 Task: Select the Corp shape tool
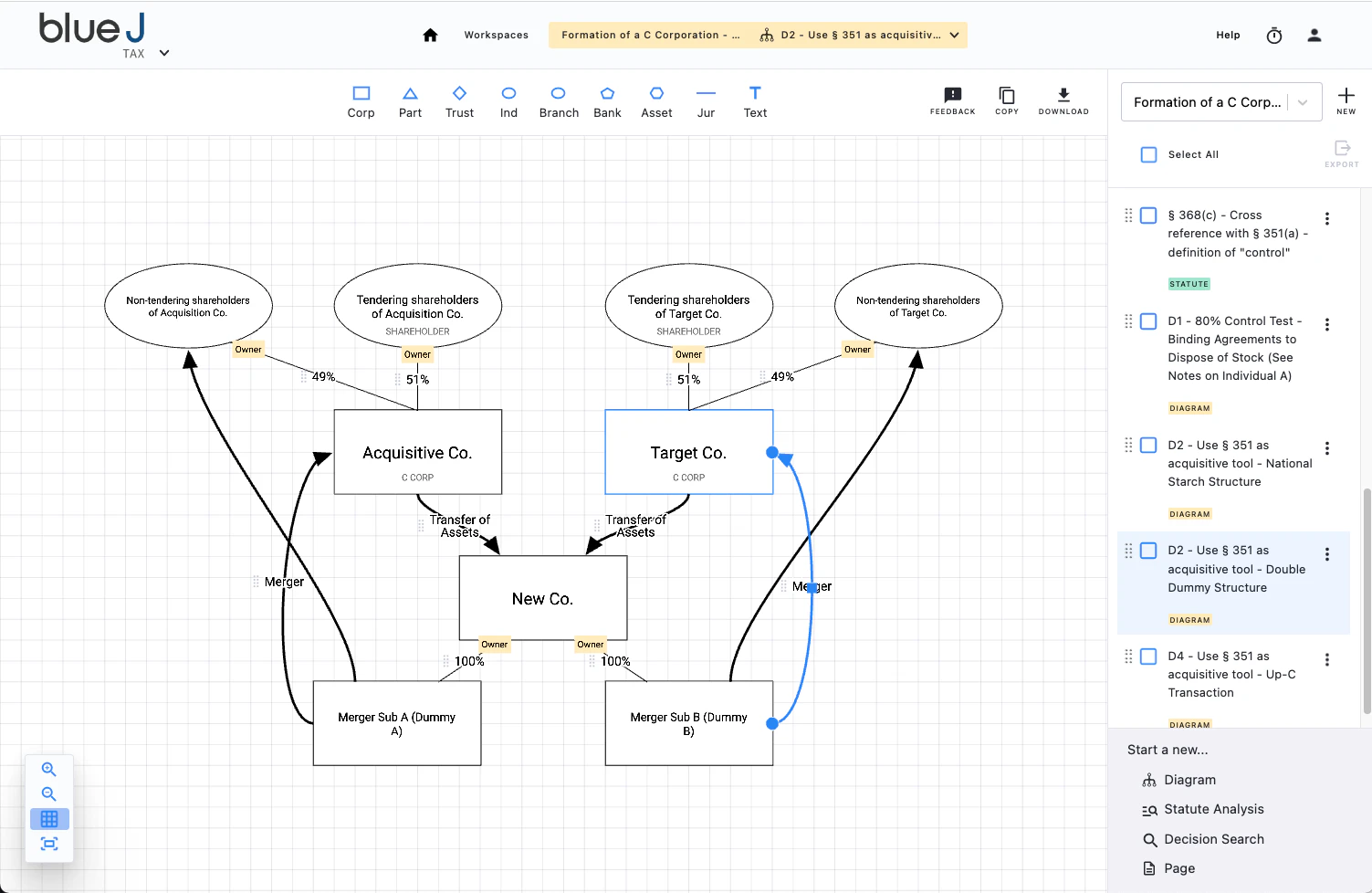pyautogui.click(x=361, y=101)
